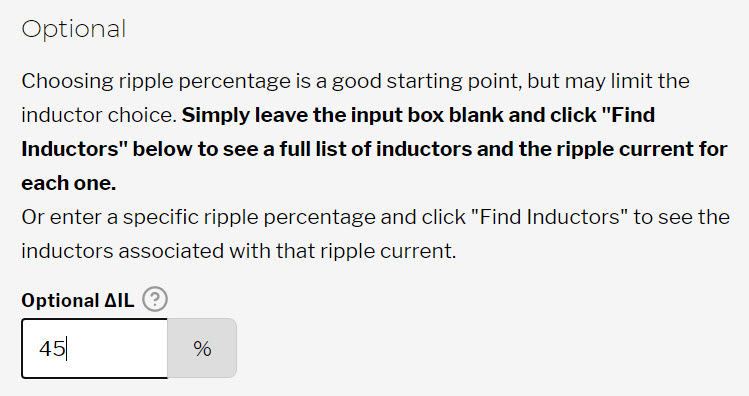Screen dimensions: 749x396
Task: Click the Optional section heading
Action: pos(74,30)
